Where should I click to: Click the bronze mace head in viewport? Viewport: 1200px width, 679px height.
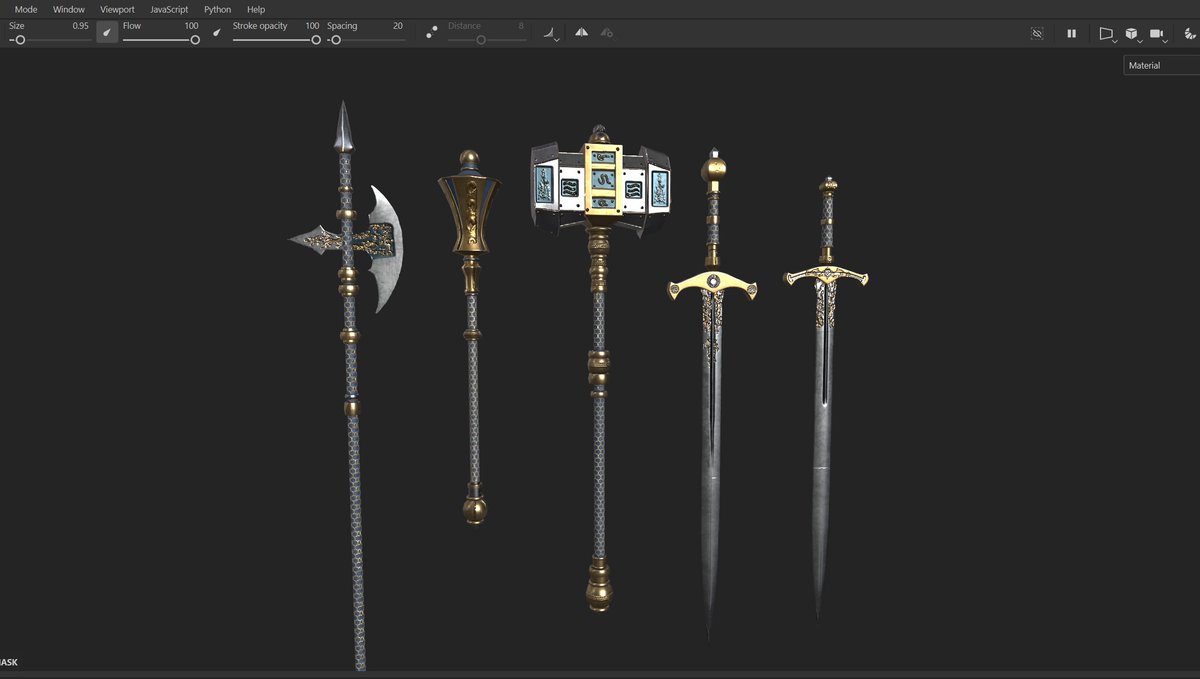click(x=469, y=215)
